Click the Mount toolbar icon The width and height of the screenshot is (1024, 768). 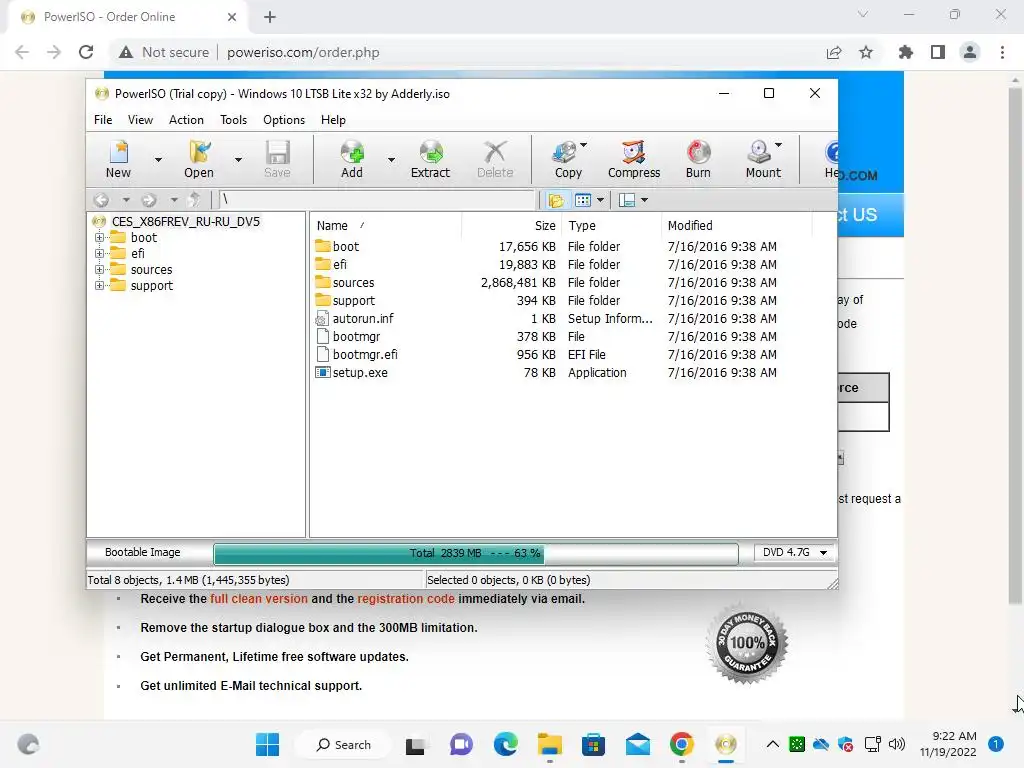click(x=763, y=159)
